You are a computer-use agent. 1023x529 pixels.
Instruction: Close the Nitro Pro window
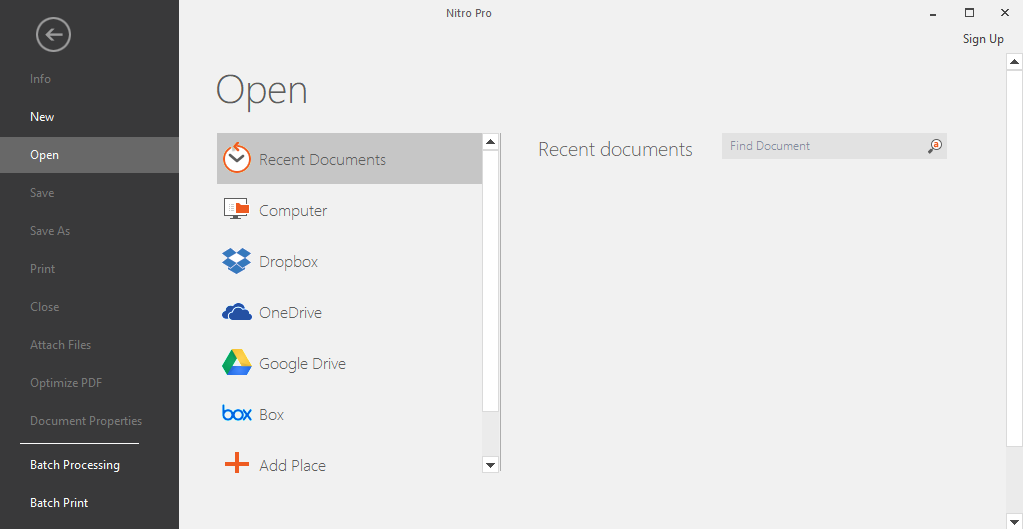pos(1005,12)
